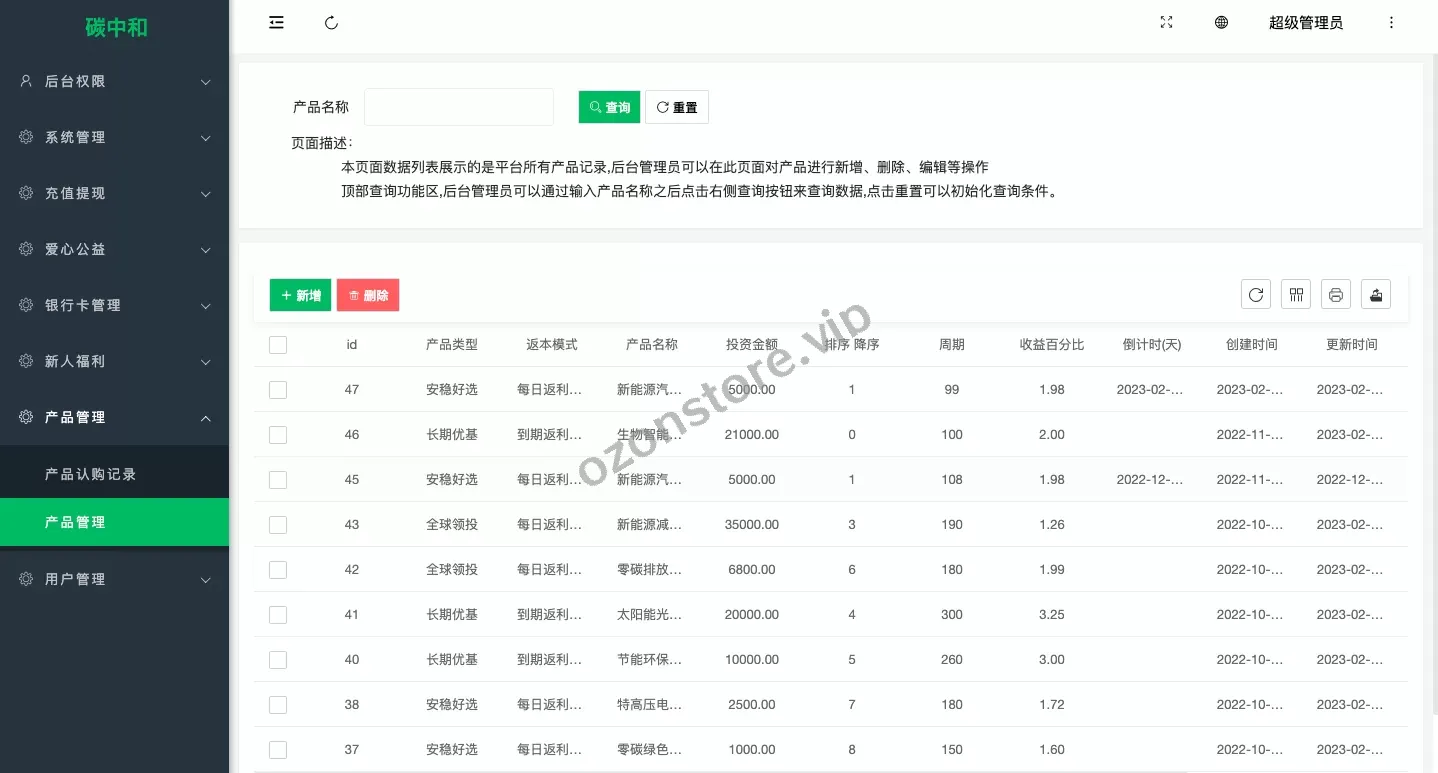Click the green 查询 search button
Image resolution: width=1438 pixels, height=773 pixels.
coord(609,107)
